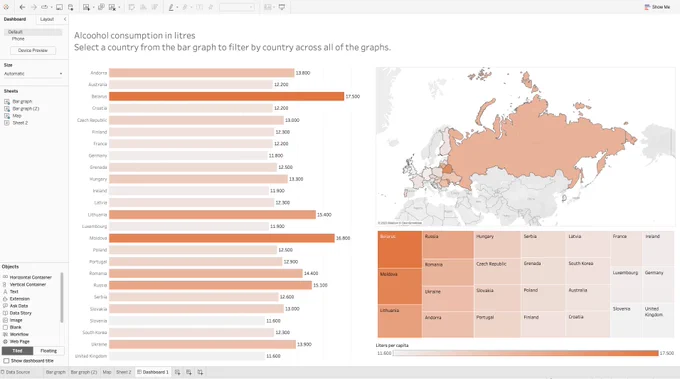The image size is (680, 379).
Task: Select the Workflow object
Action: click(16, 334)
